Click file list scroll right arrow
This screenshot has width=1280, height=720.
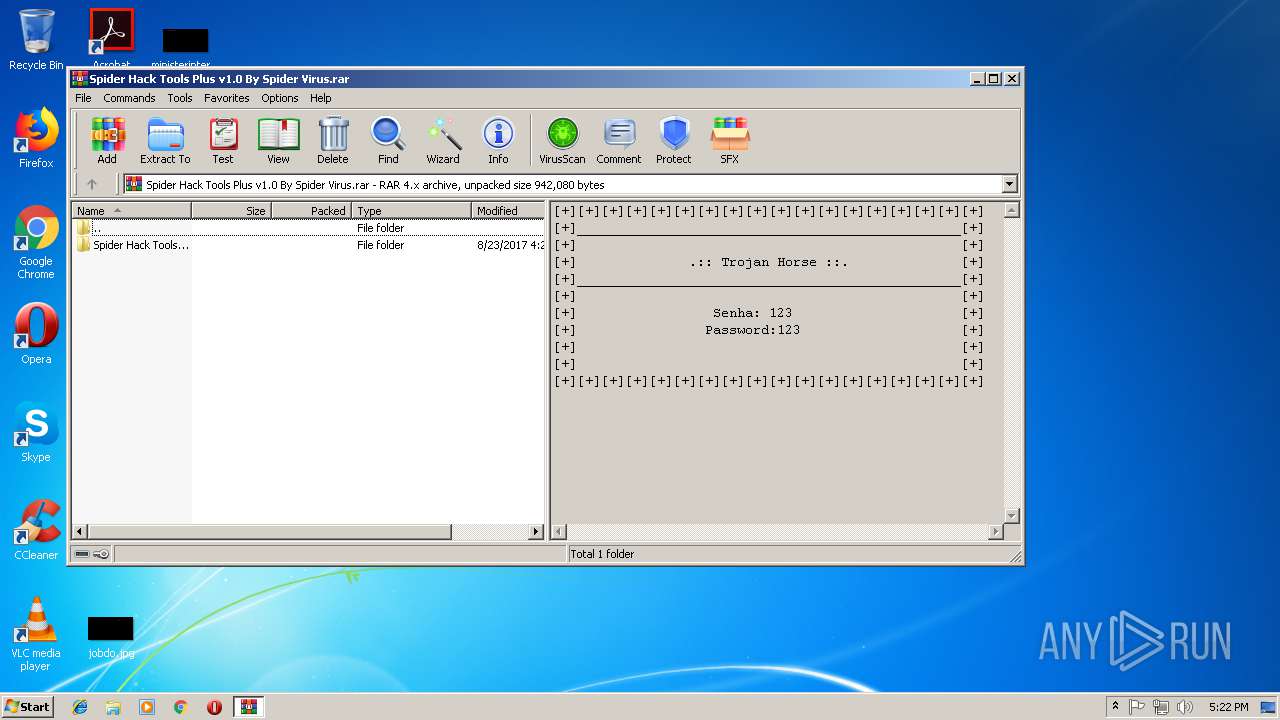click(536, 532)
